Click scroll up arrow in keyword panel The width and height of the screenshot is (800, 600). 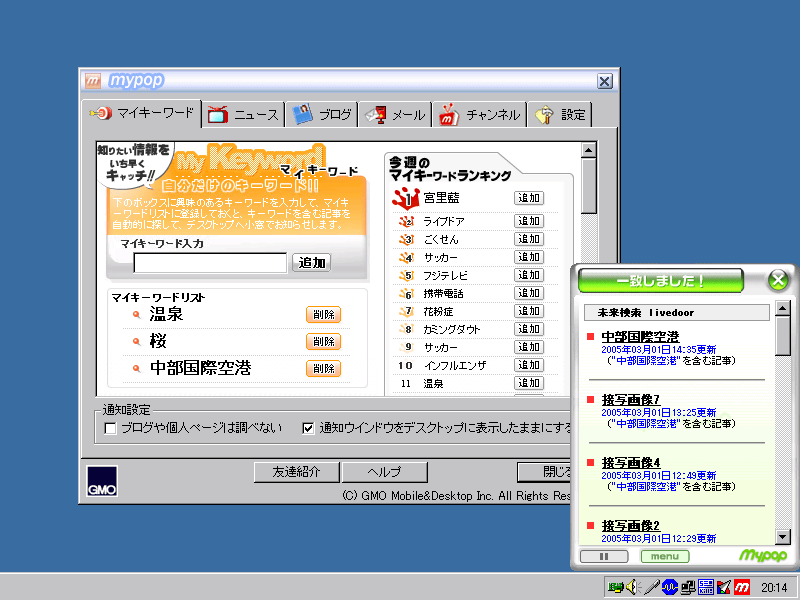coord(589,150)
